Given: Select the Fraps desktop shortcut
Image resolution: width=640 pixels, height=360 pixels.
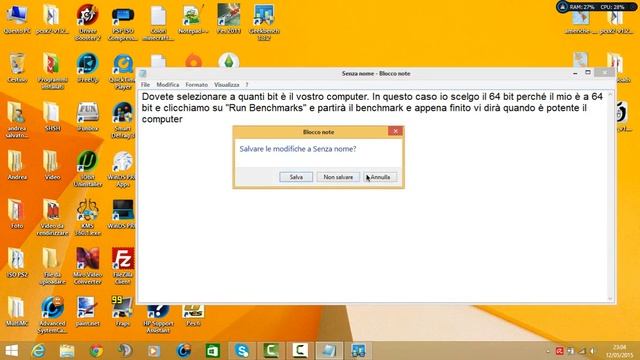Looking at the screenshot, I should point(122,312).
